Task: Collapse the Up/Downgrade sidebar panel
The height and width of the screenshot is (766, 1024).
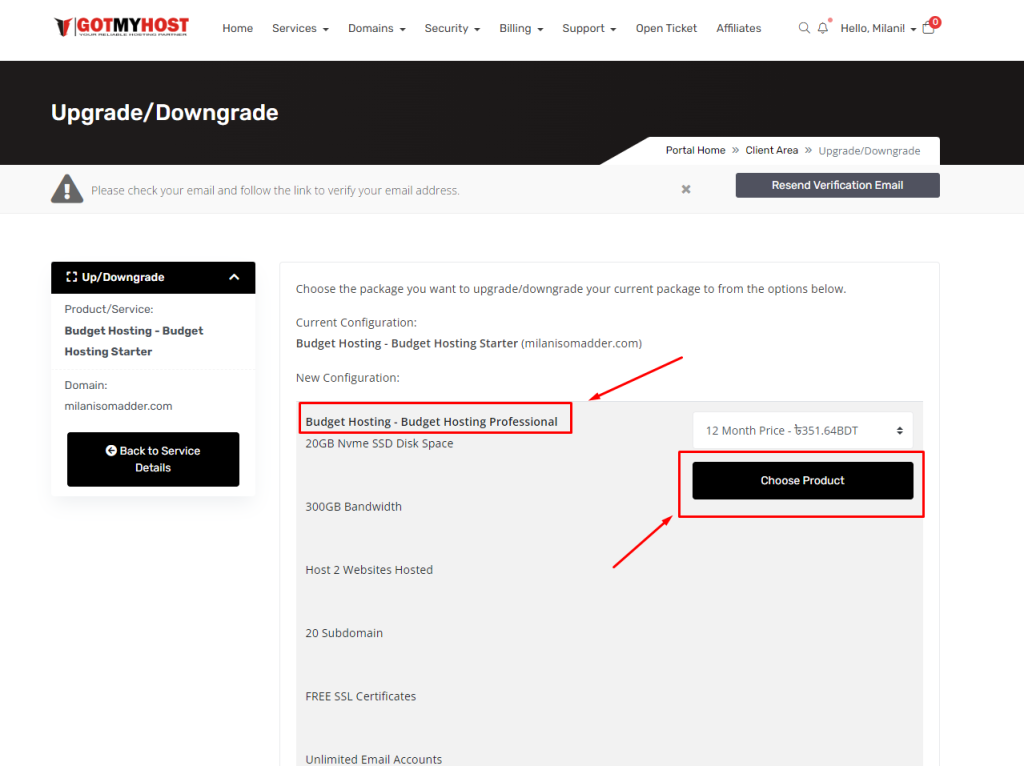Action: click(x=234, y=277)
